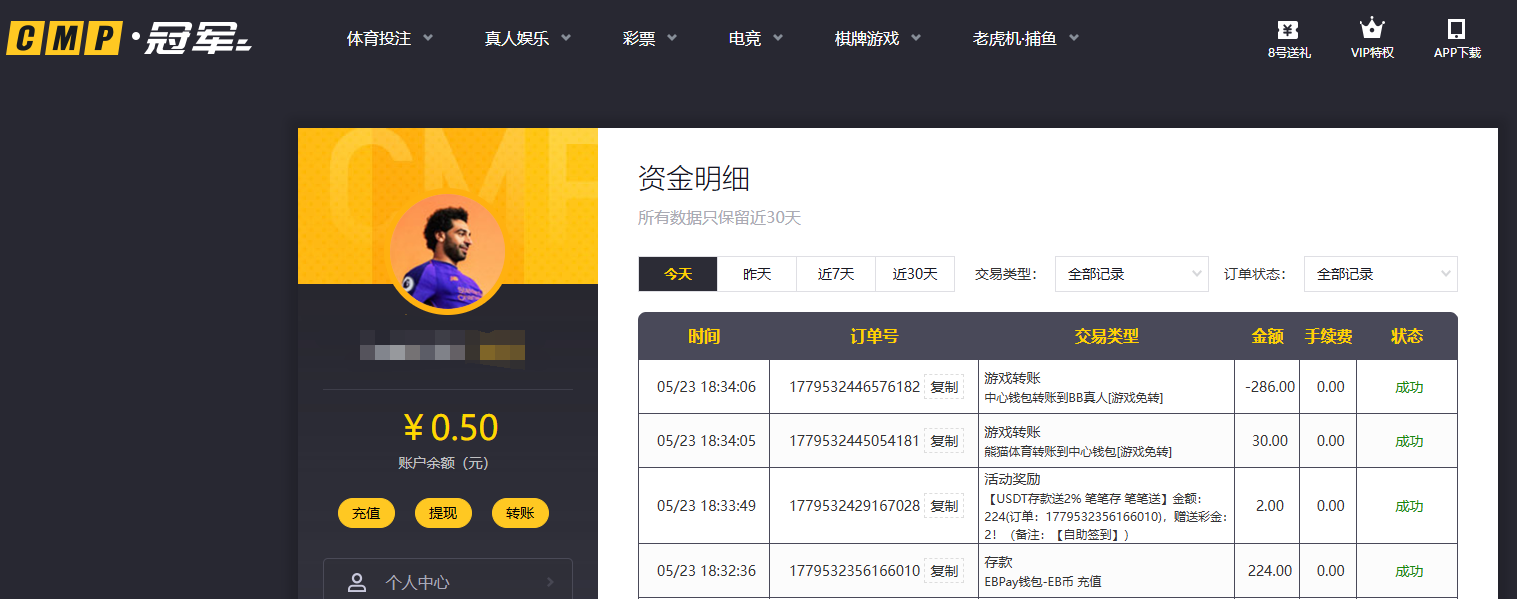Select the 今天 tab
Image resolution: width=1517 pixels, height=599 pixels.
(x=678, y=274)
